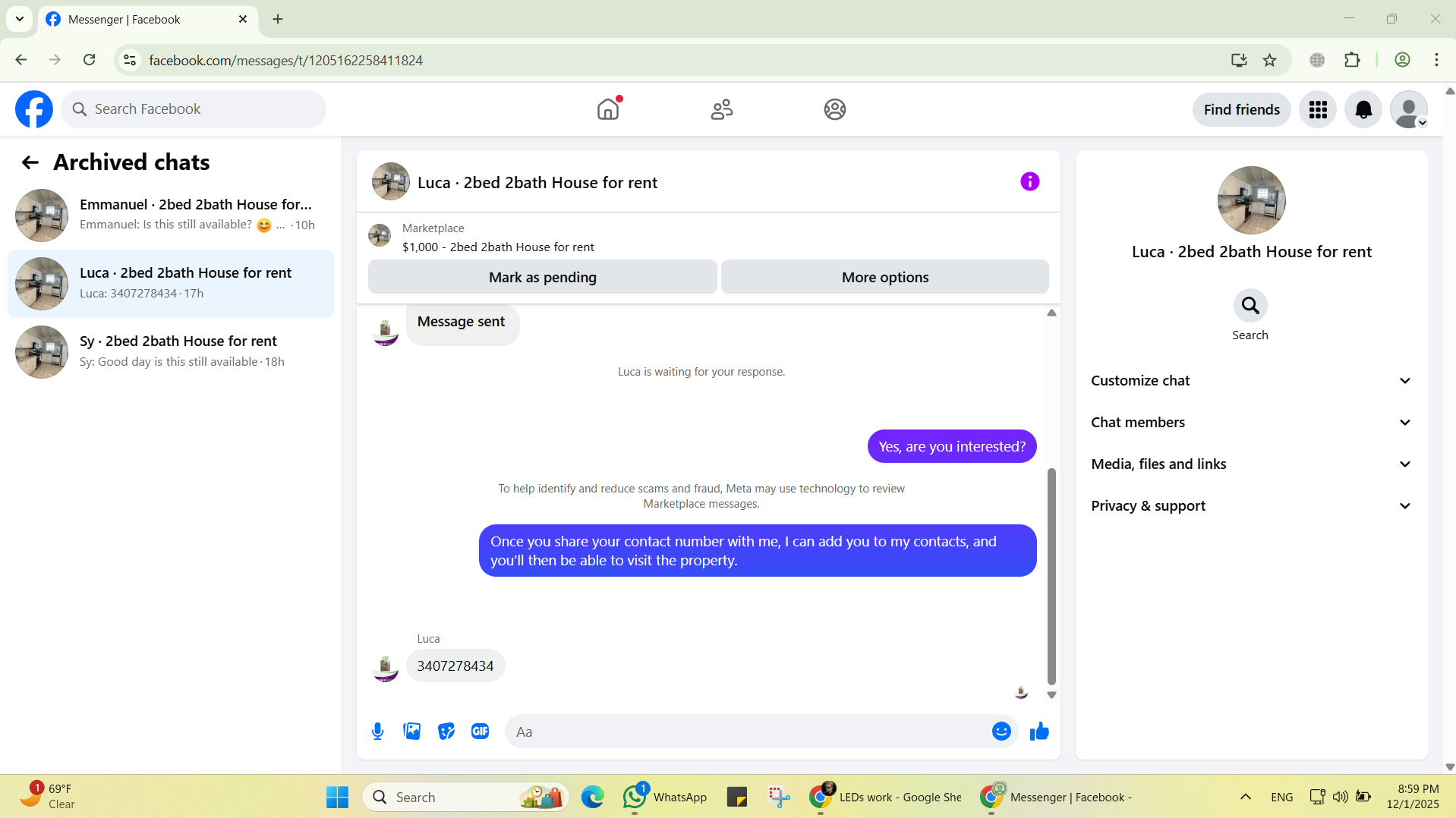1456x818 pixels.
Task: Click the More options button
Action: point(885,277)
